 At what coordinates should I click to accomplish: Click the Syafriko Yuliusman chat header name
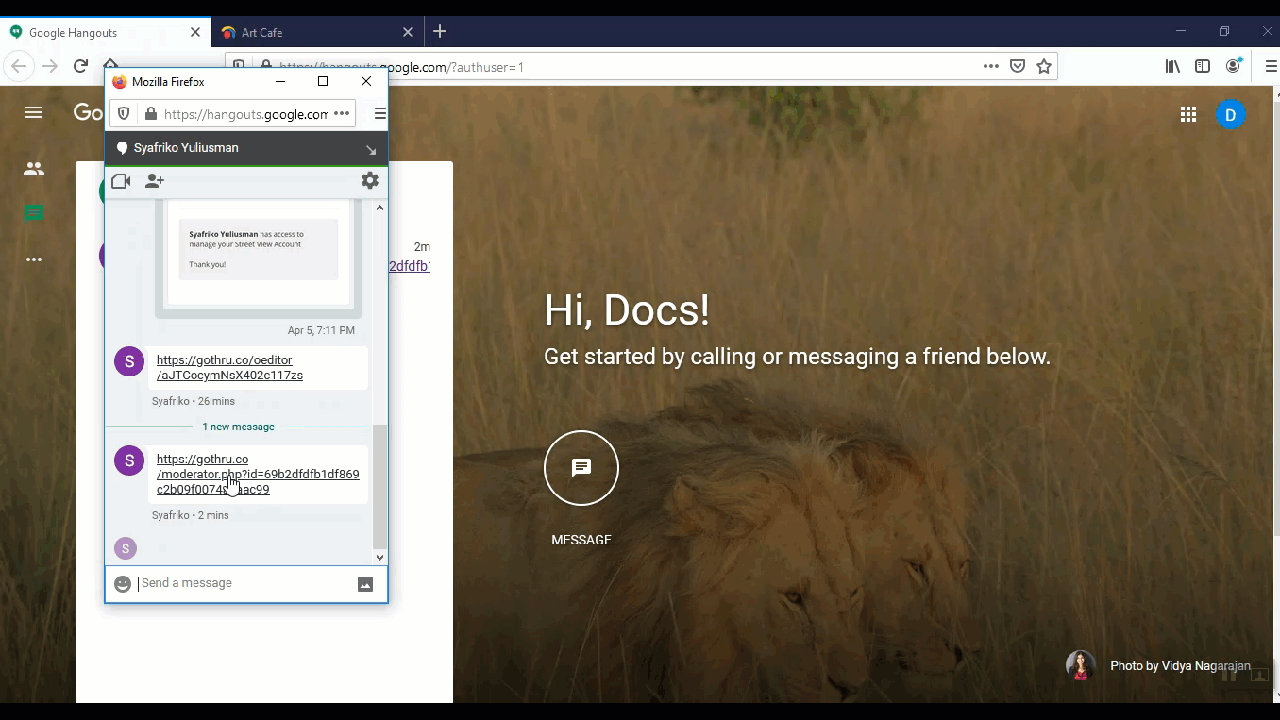click(186, 148)
